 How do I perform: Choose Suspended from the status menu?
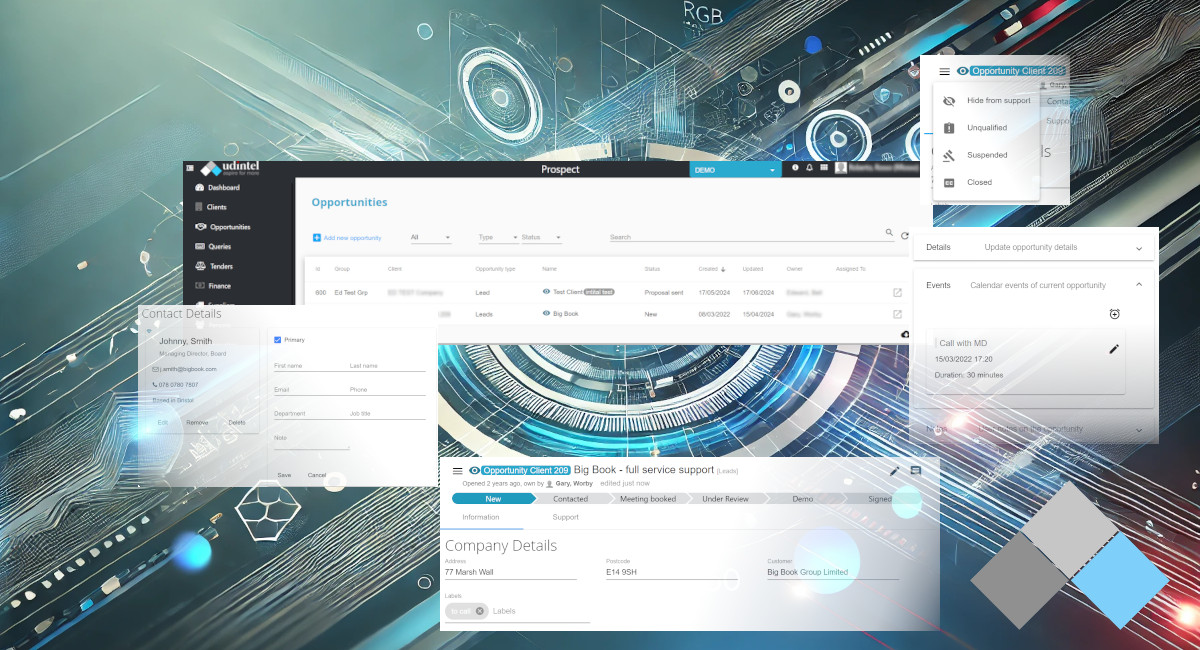[986, 155]
